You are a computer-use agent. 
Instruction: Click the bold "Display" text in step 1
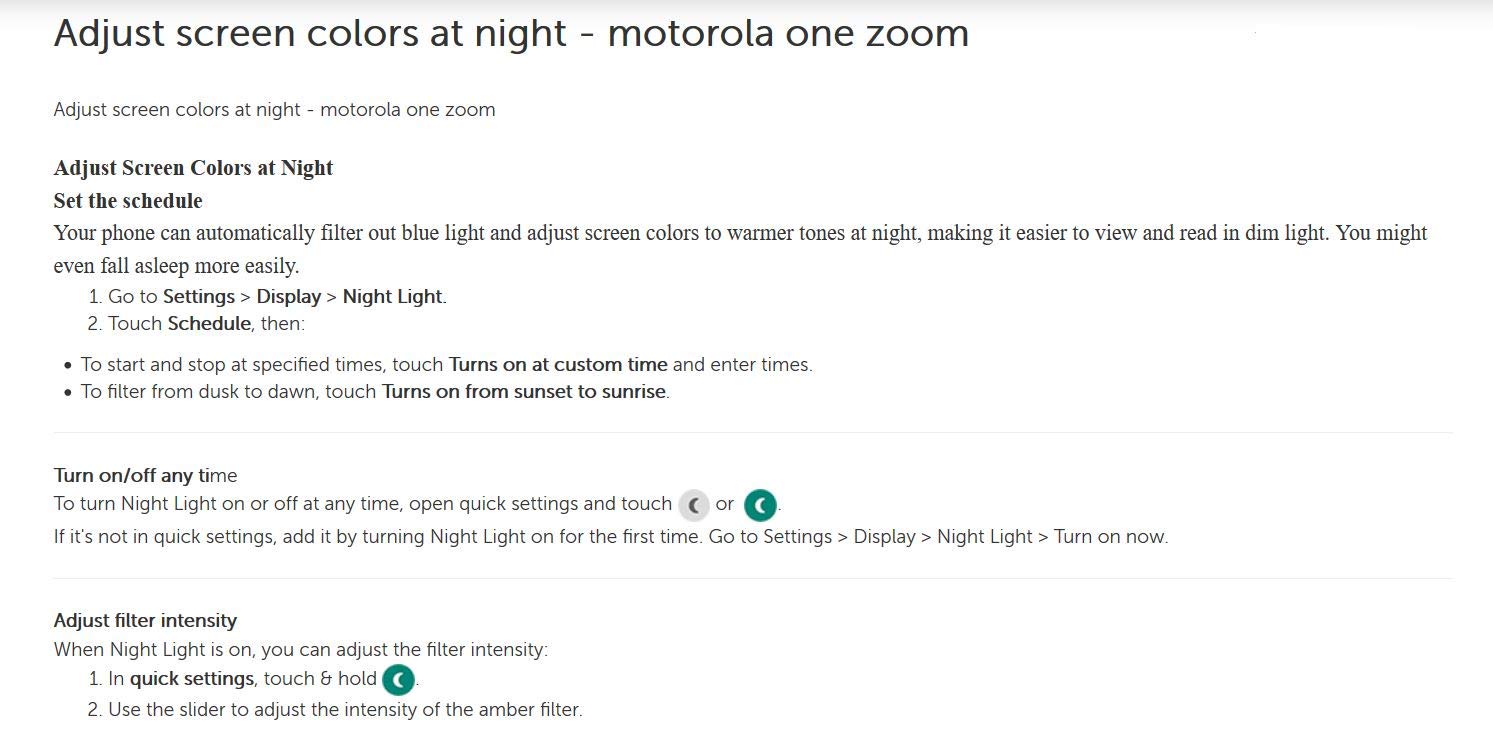289,296
